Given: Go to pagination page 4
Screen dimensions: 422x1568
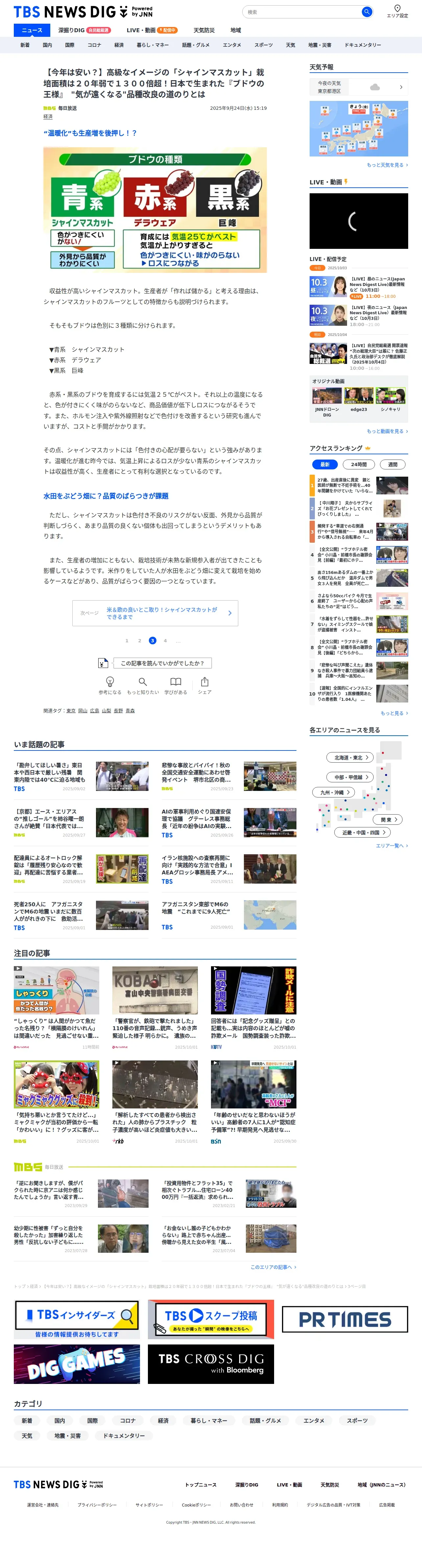Looking at the screenshot, I should [x=165, y=640].
